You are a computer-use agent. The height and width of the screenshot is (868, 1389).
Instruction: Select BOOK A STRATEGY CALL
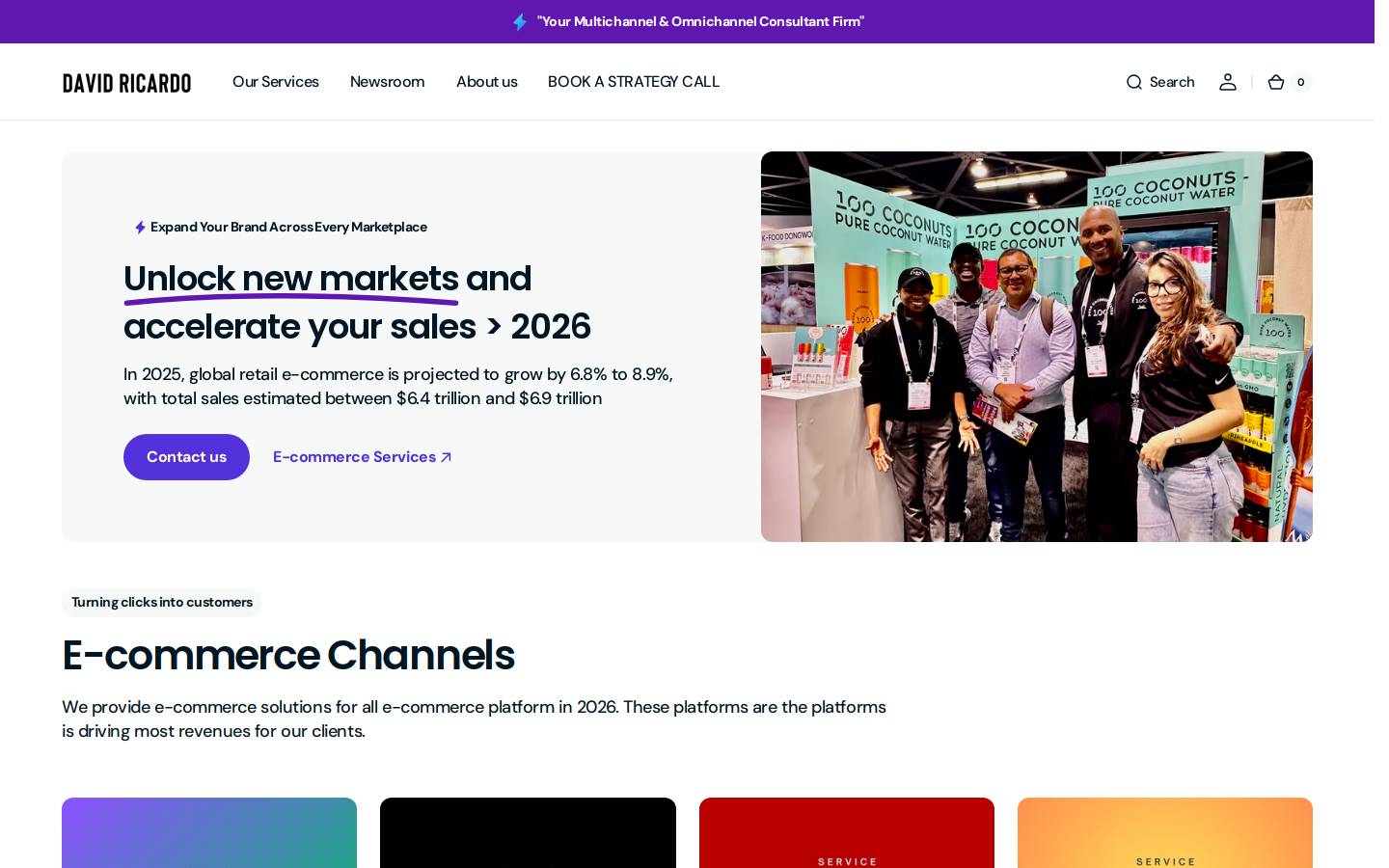(x=634, y=82)
